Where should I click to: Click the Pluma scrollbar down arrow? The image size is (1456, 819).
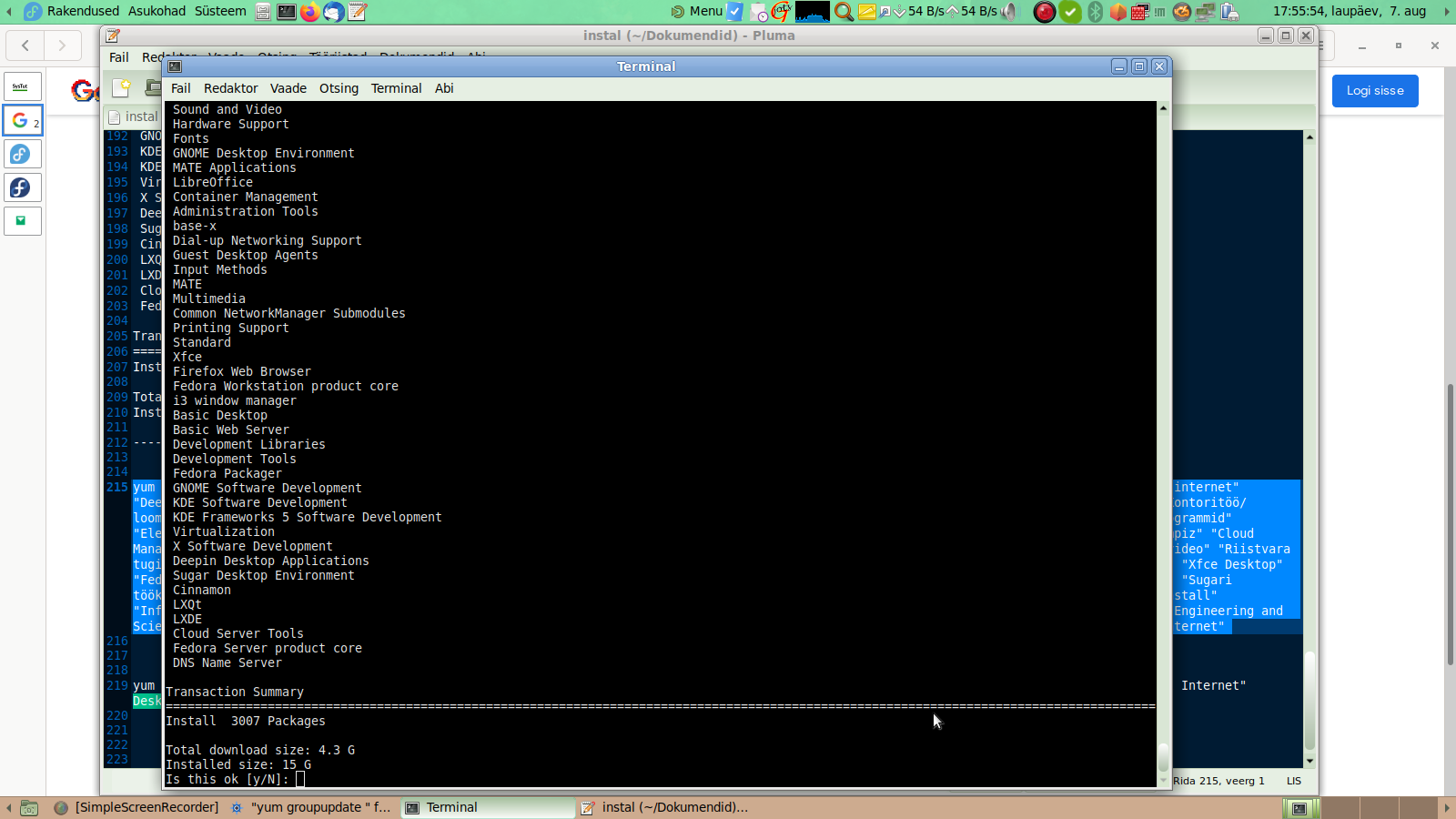(1309, 762)
